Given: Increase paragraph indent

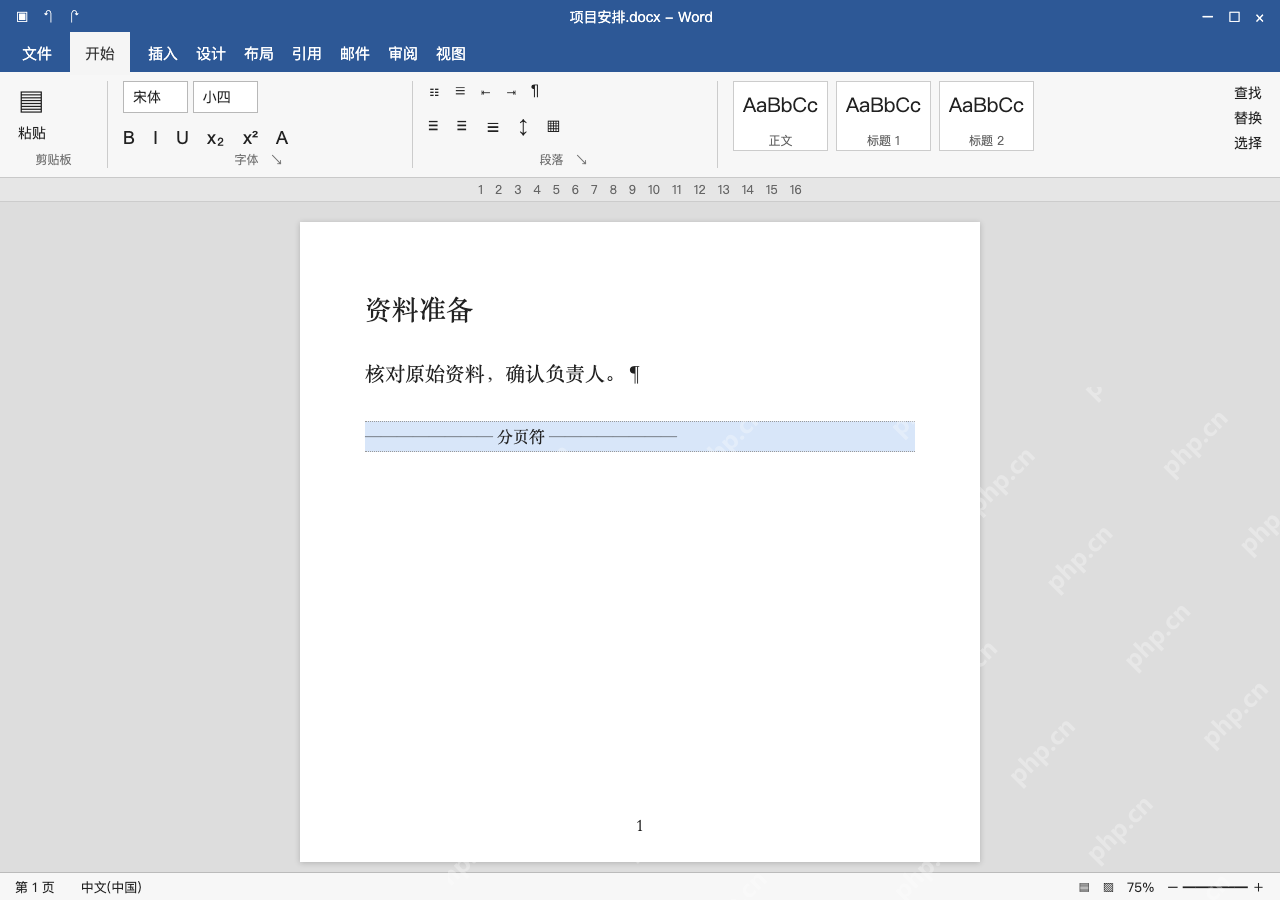Looking at the screenshot, I should [x=511, y=92].
